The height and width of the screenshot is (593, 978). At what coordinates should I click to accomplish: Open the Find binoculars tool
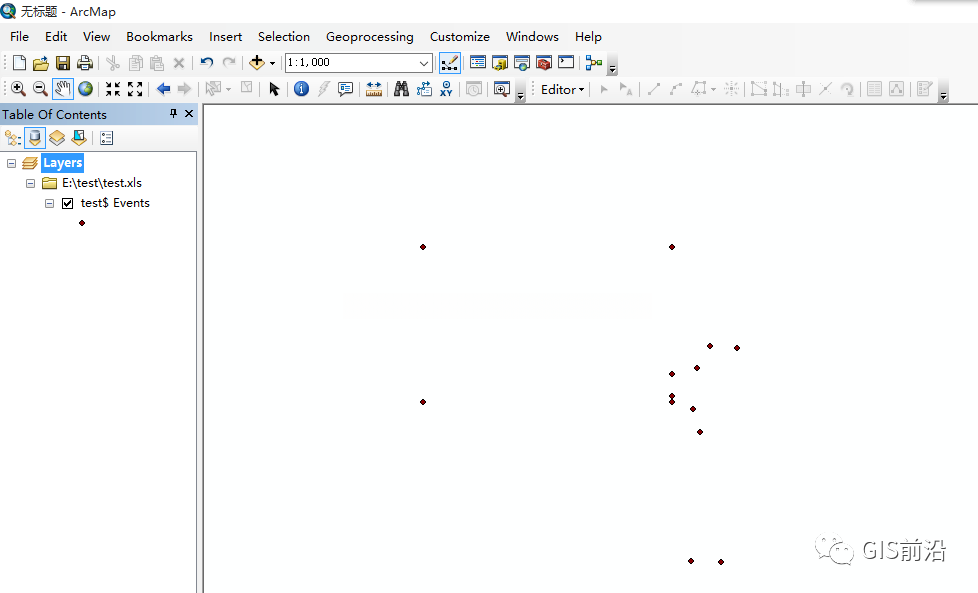[x=401, y=89]
